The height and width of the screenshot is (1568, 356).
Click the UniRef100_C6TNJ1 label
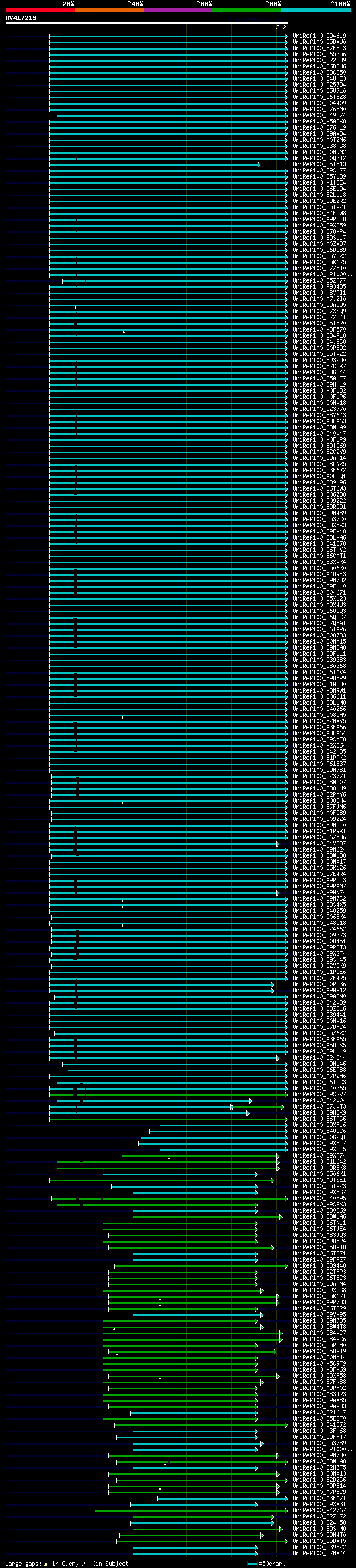click(x=319, y=1222)
